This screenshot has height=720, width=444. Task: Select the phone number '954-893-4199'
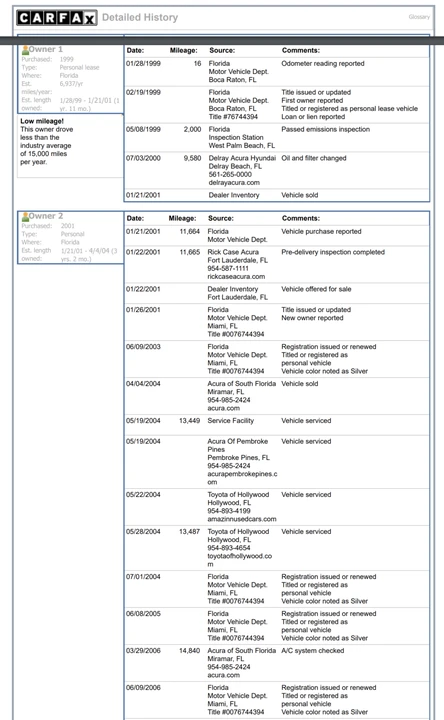point(229,511)
